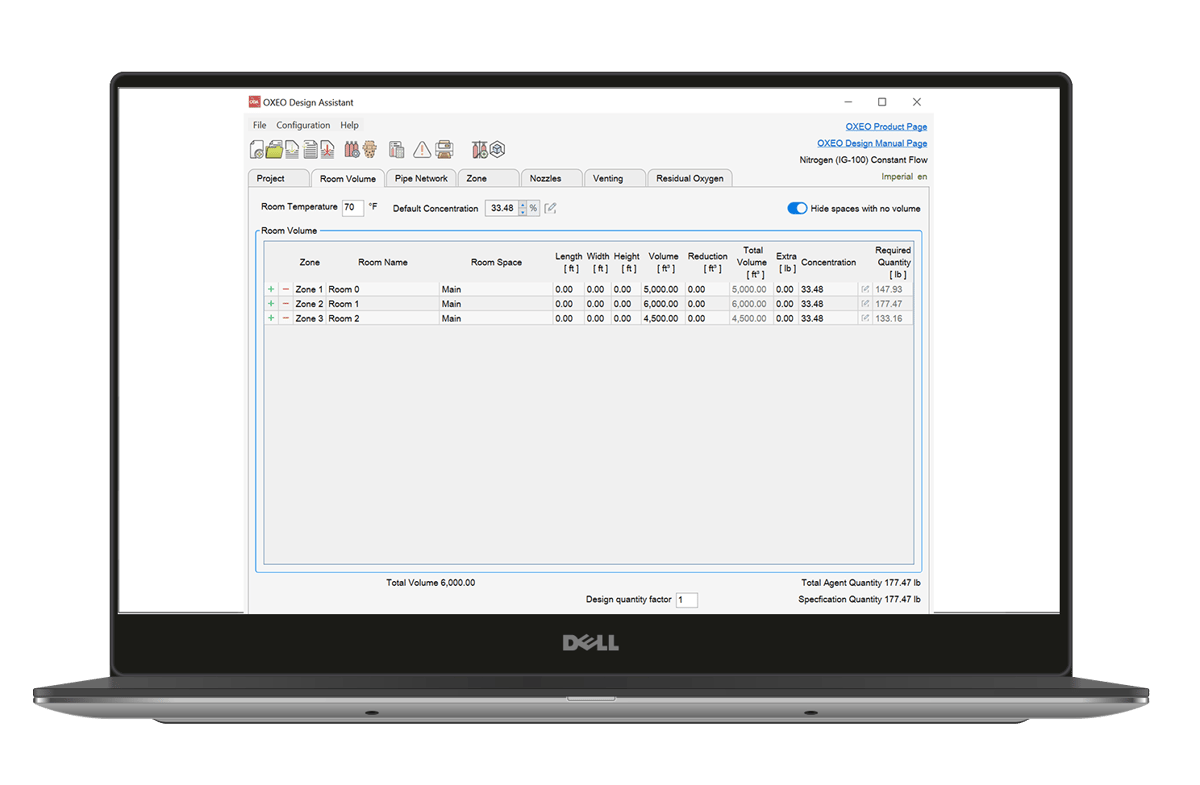This screenshot has width=1200, height=785.
Task: Click the cylinder bank with green dot icon
Action: pos(480,150)
